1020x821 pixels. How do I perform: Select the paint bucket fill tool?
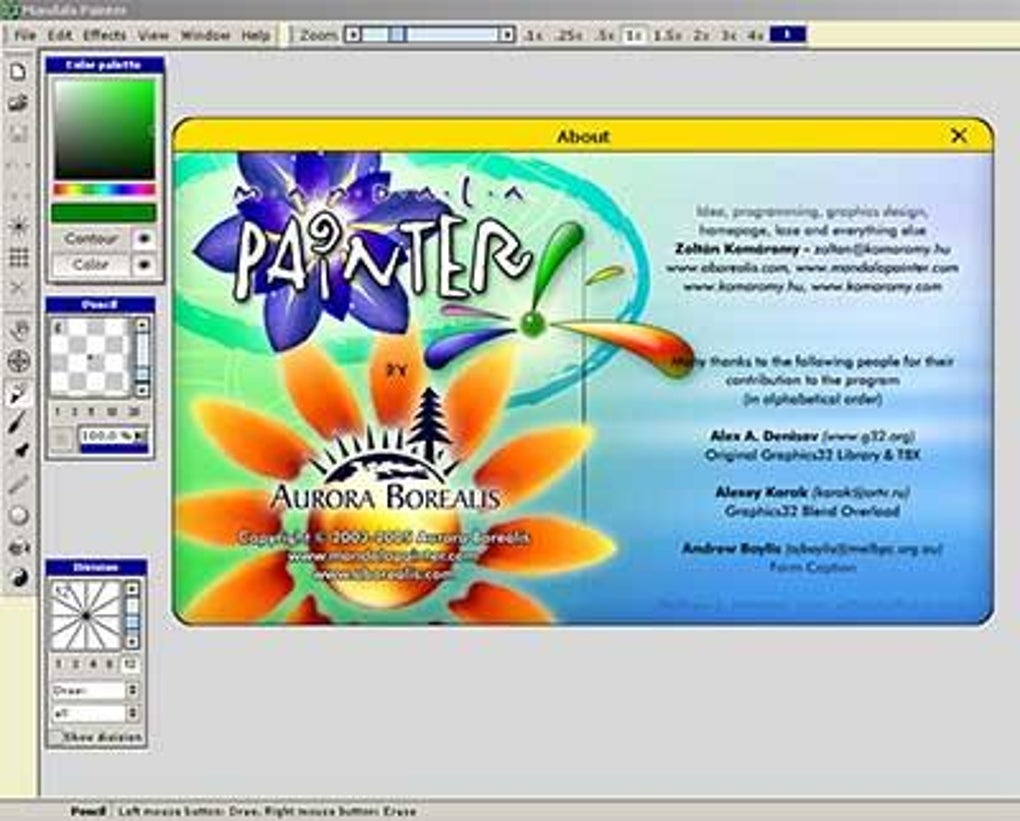point(18,548)
